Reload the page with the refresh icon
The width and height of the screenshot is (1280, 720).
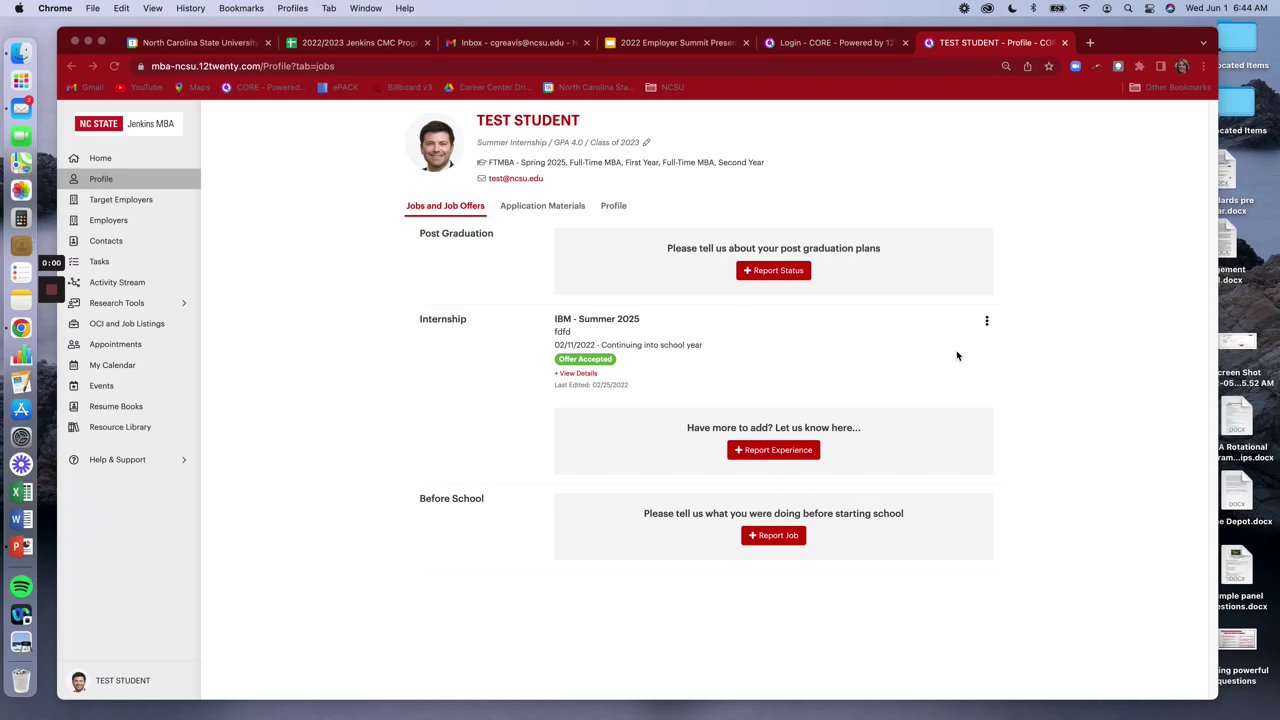pyautogui.click(x=114, y=66)
